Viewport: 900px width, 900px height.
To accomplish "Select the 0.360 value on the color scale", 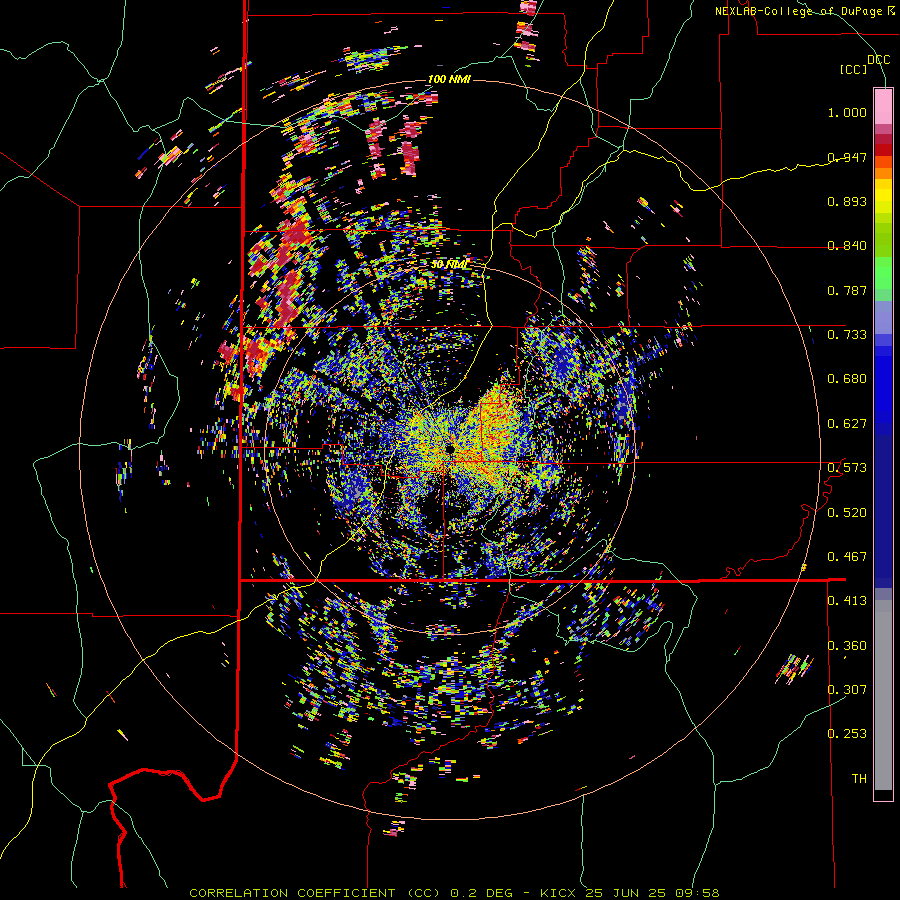I will pos(847,646).
